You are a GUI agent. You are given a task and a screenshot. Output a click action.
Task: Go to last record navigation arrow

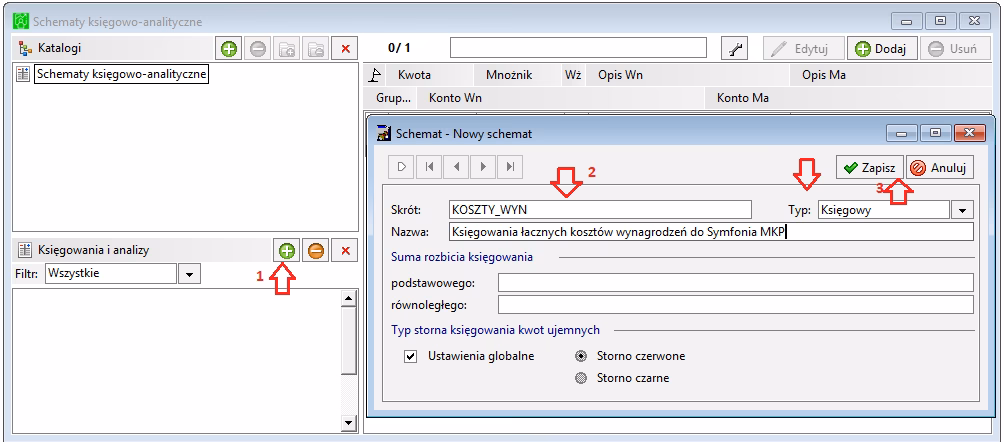pos(509,167)
